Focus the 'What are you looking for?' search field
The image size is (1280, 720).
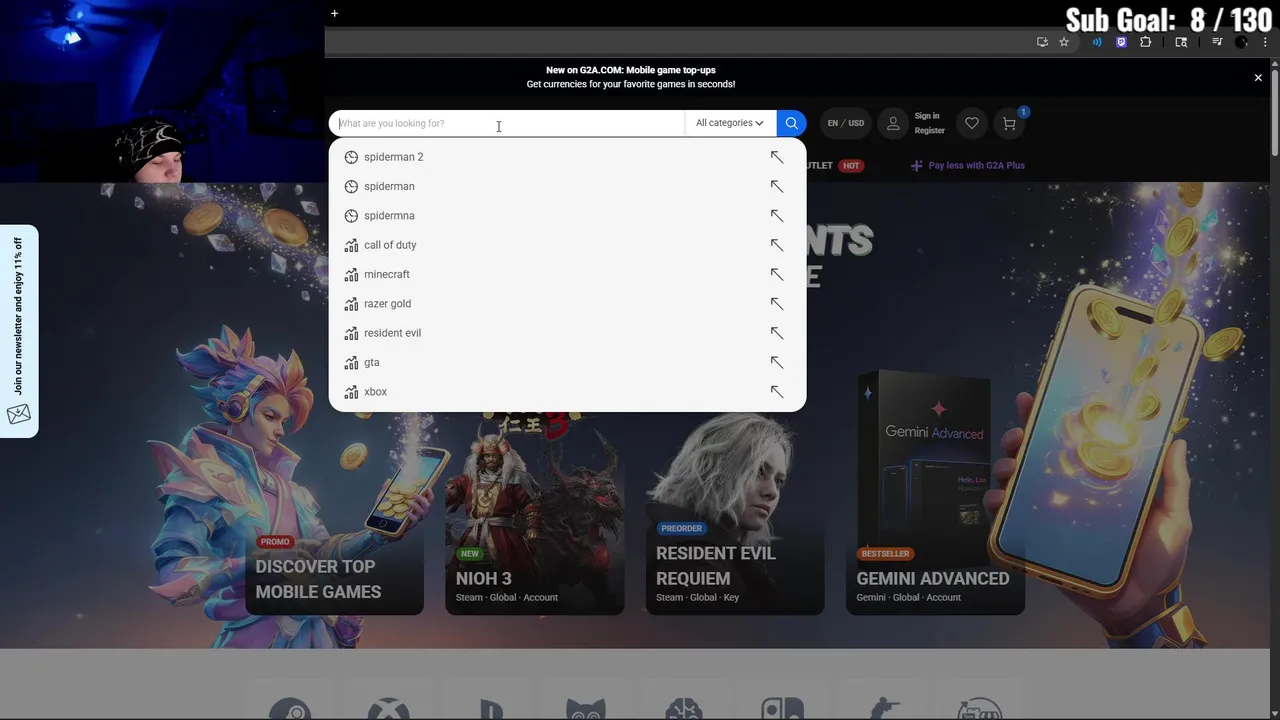coord(508,123)
